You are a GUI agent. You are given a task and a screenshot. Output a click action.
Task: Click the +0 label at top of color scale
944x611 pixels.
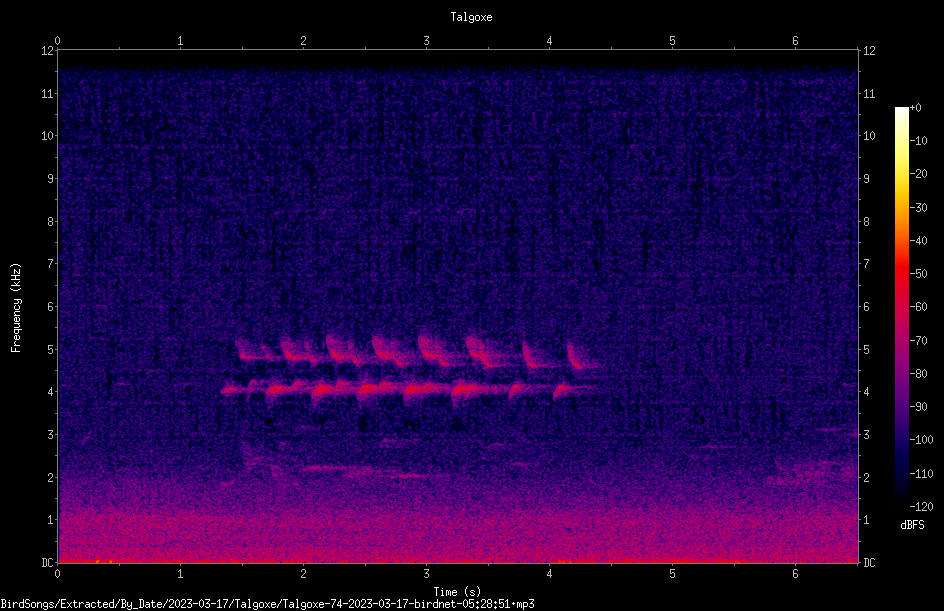915,107
